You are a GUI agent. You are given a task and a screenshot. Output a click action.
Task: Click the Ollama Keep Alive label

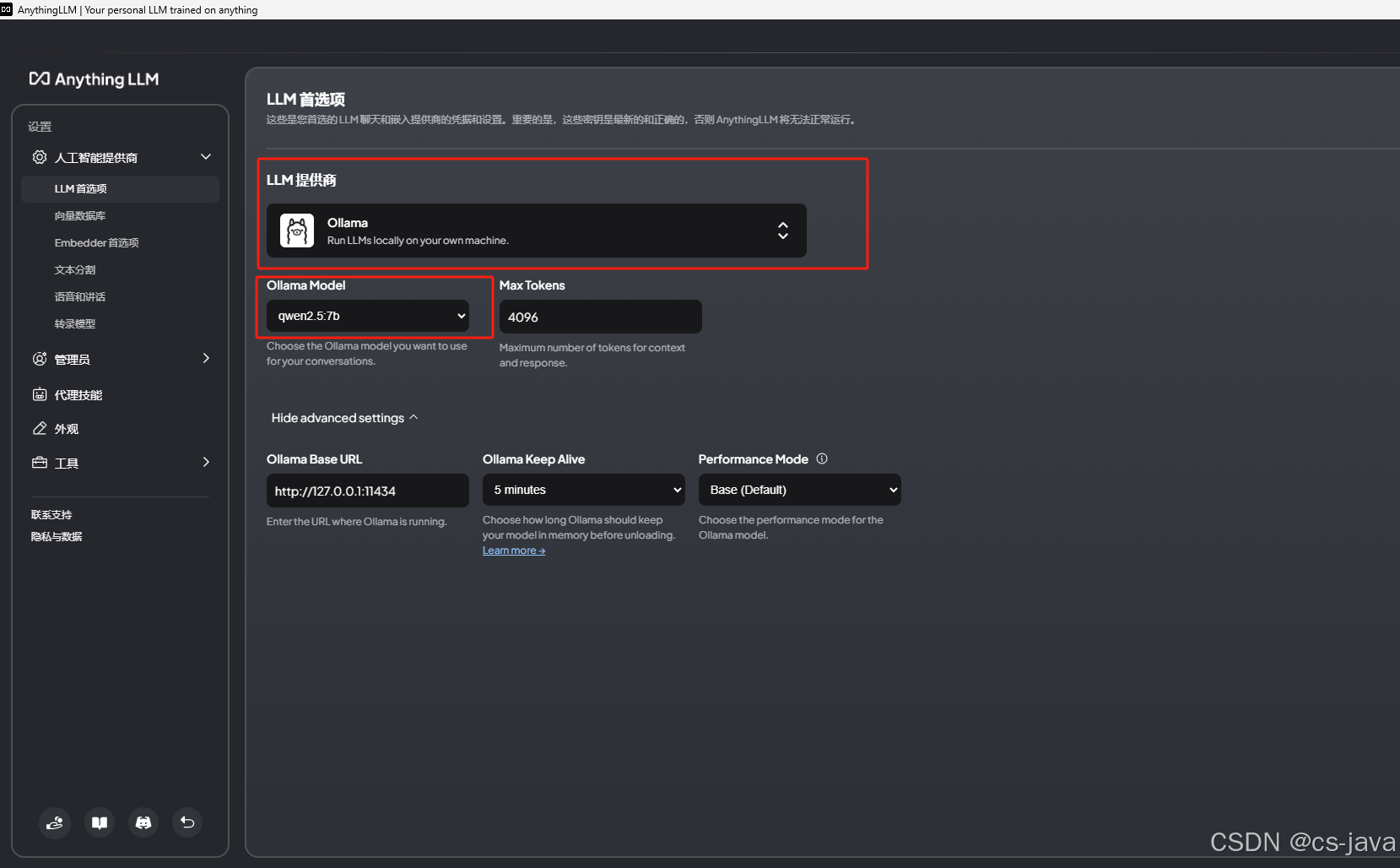pos(534,459)
